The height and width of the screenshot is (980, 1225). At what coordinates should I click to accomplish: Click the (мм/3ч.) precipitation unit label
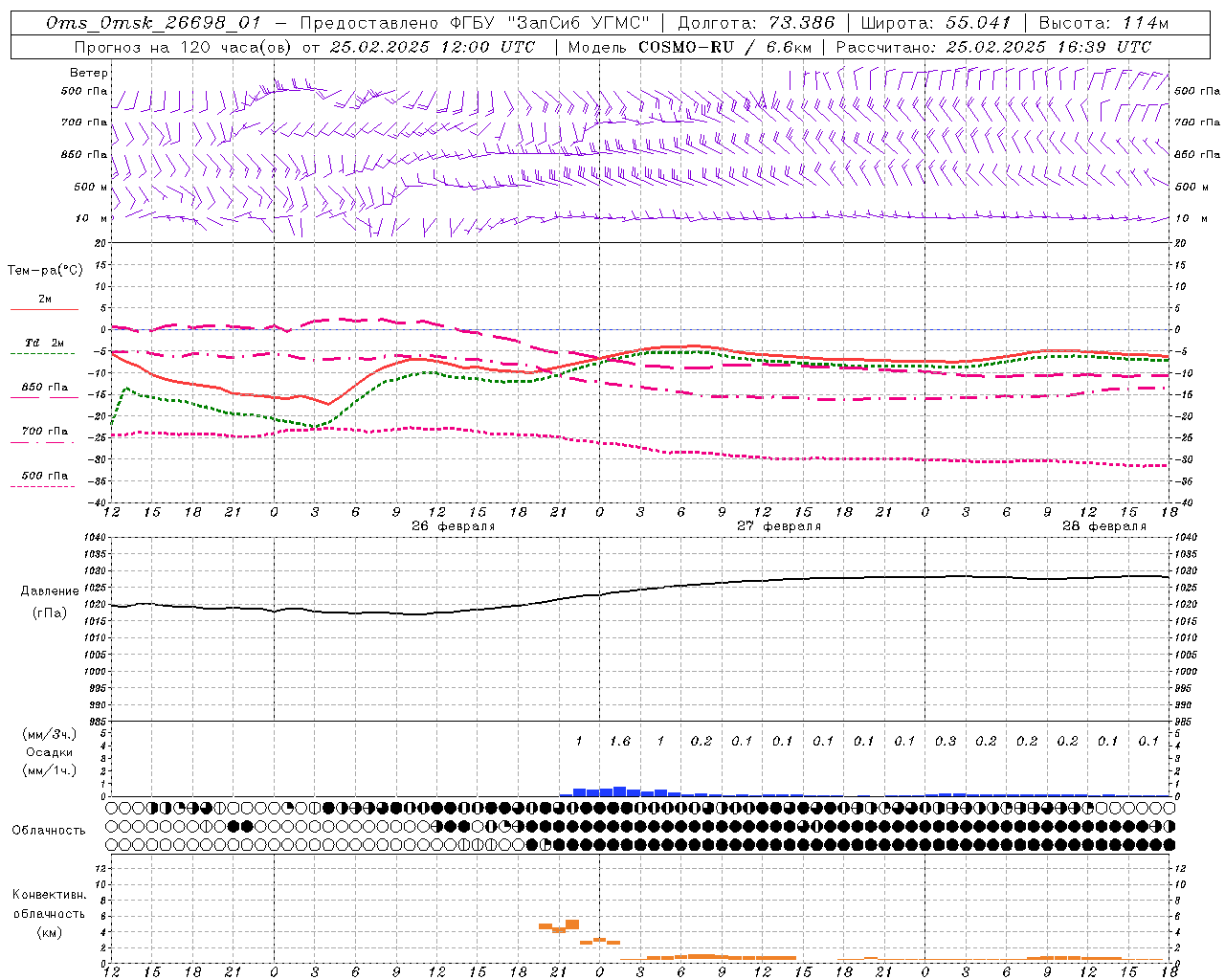50,734
